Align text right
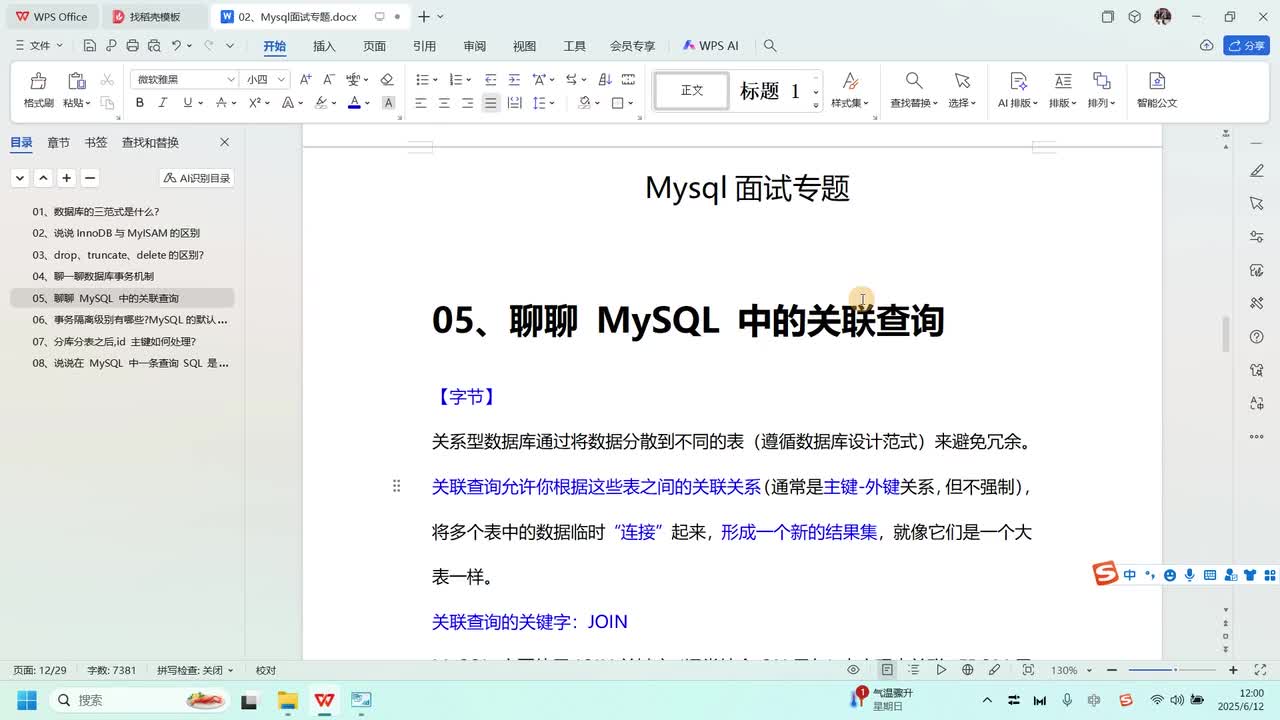 point(467,103)
